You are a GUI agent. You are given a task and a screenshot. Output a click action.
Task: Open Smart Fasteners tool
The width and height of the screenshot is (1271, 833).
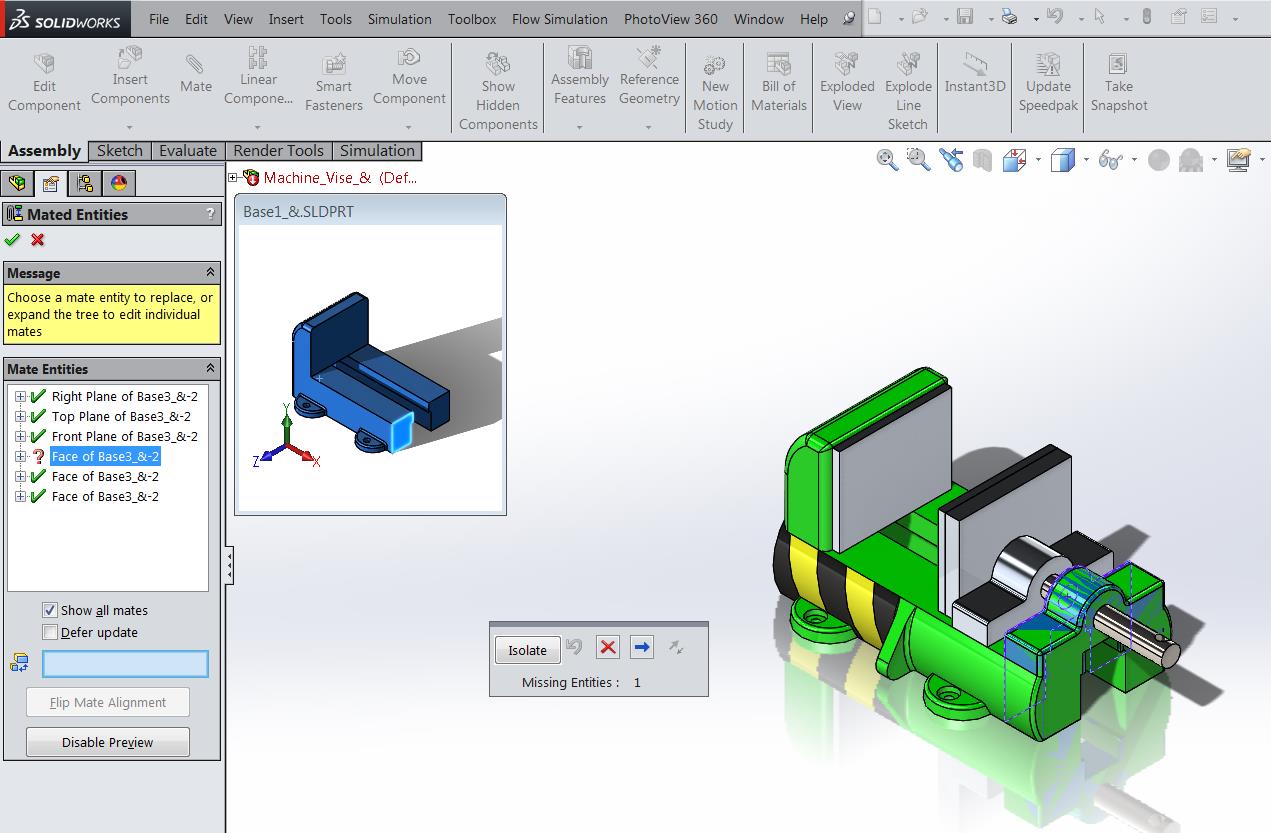tap(333, 65)
